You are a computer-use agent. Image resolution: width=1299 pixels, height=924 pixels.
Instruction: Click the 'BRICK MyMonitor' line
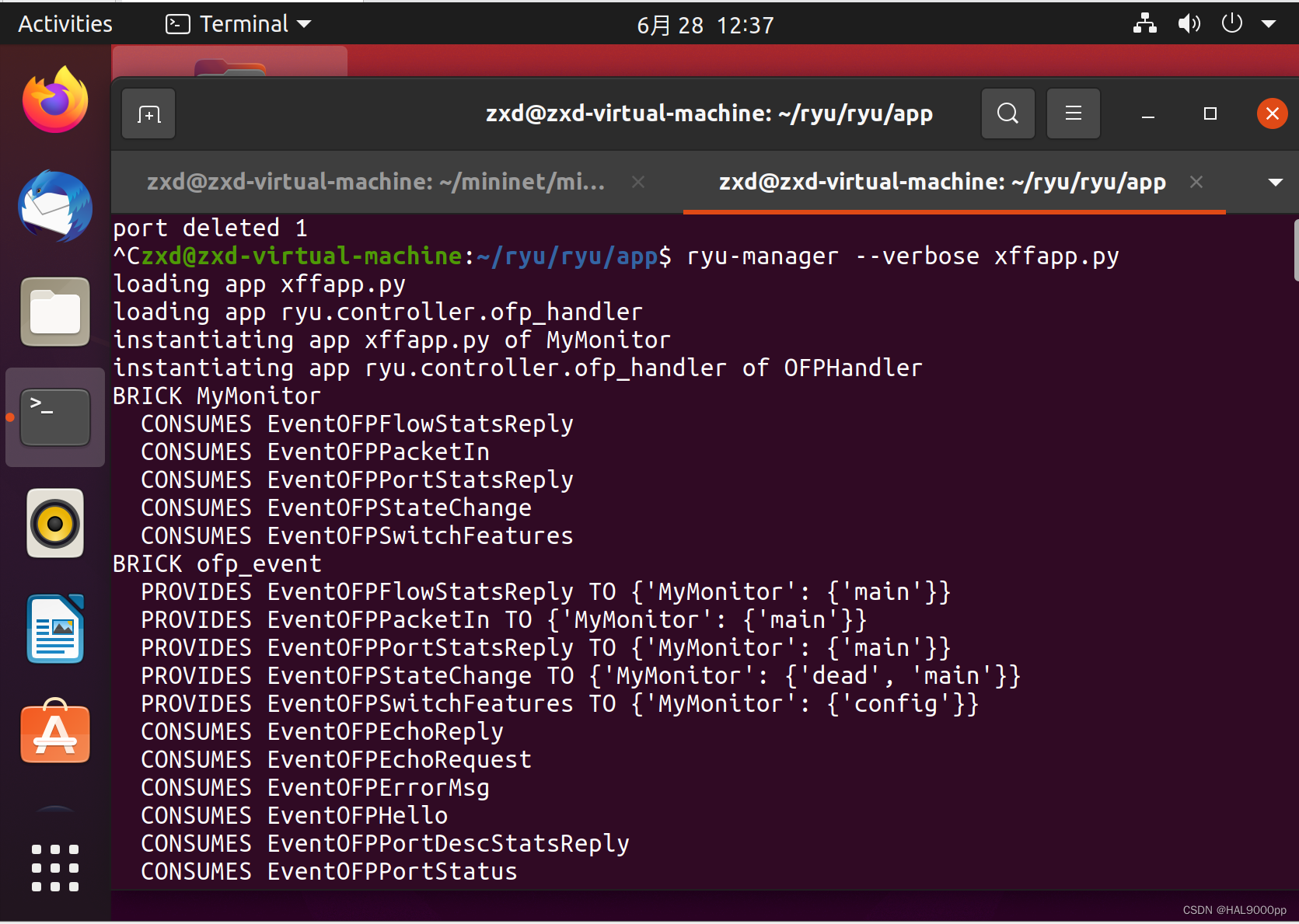click(x=217, y=396)
